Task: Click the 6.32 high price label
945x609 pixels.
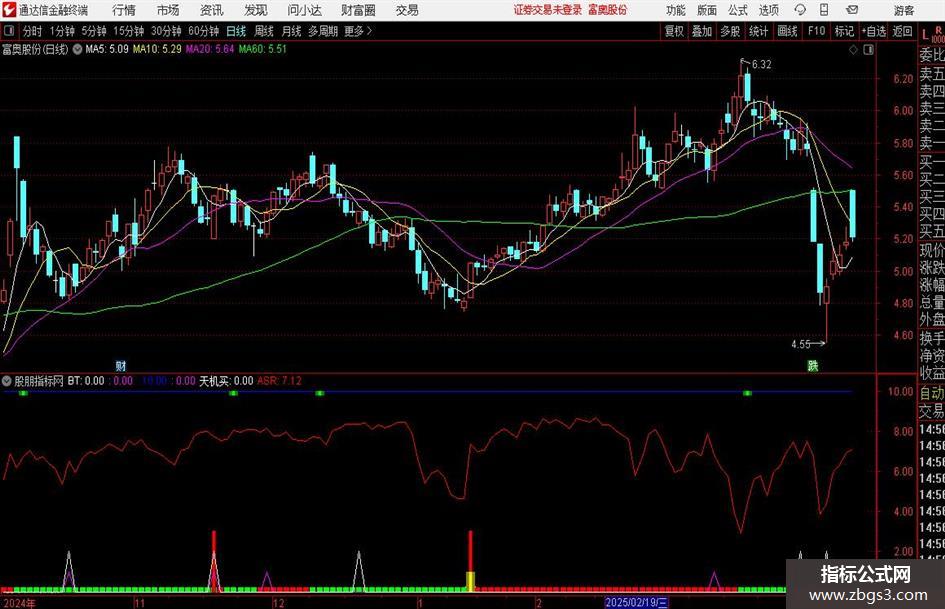Action: click(x=761, y=65)
